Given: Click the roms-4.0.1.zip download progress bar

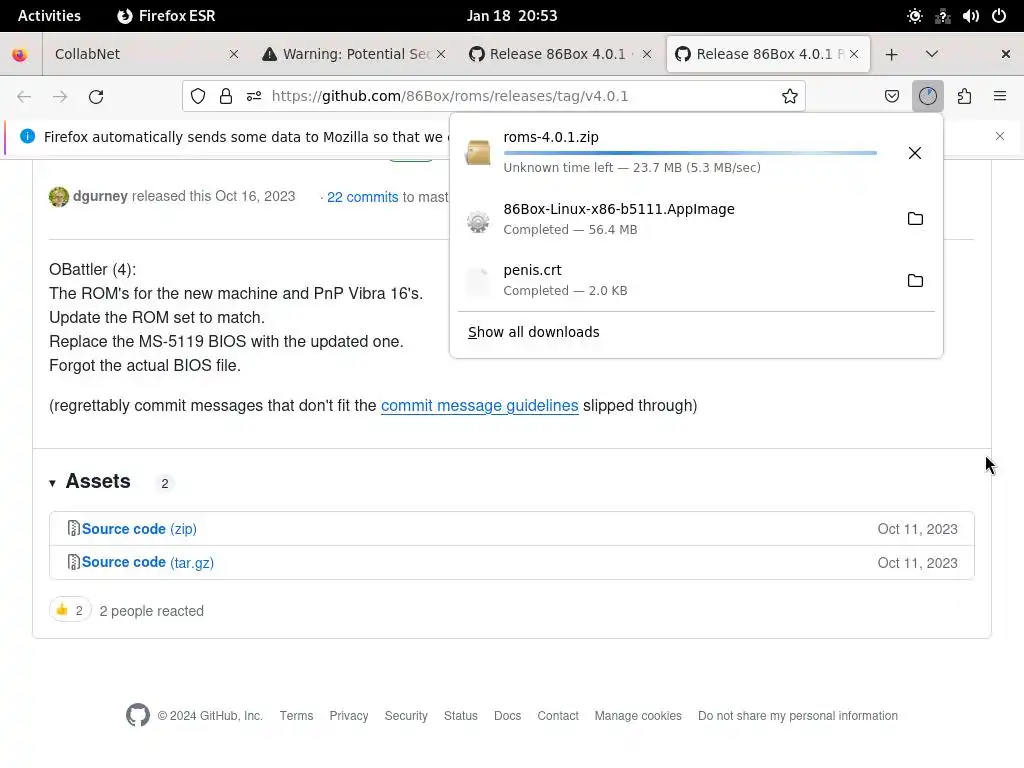Looking at the screenshot, I should point(690,153).
